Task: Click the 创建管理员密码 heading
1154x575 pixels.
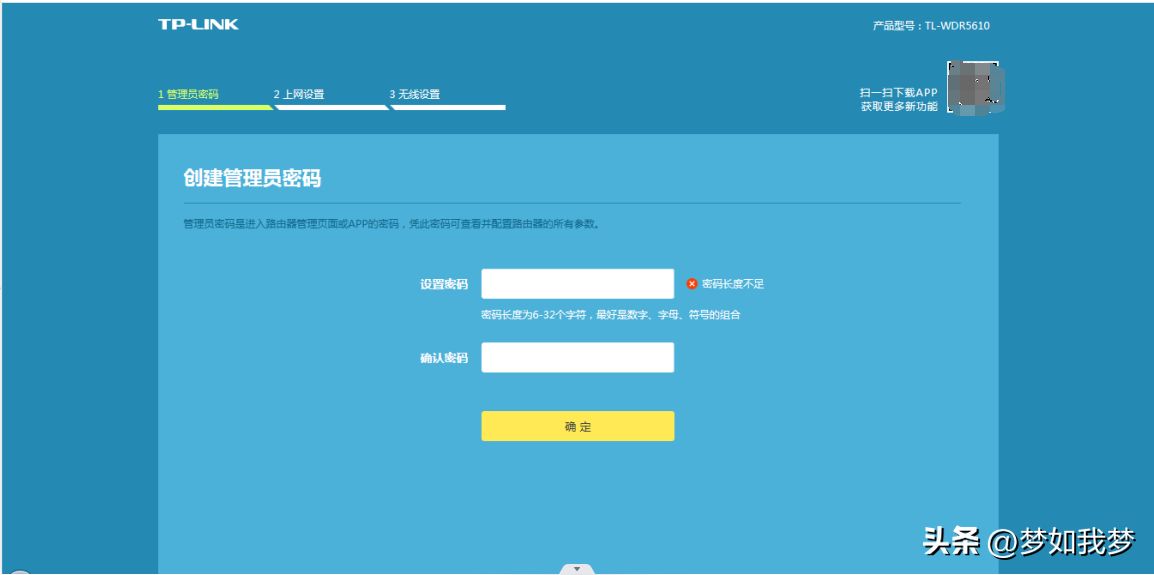Action: point(252,177)
